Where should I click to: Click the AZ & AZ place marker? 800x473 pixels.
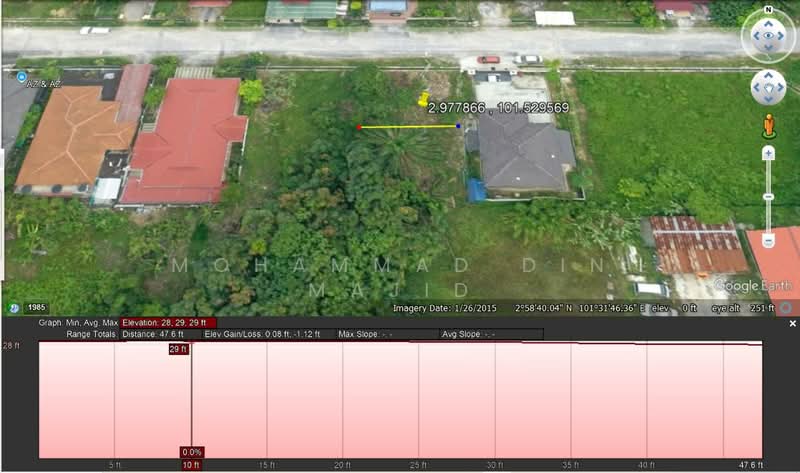(x=22, y=76)
